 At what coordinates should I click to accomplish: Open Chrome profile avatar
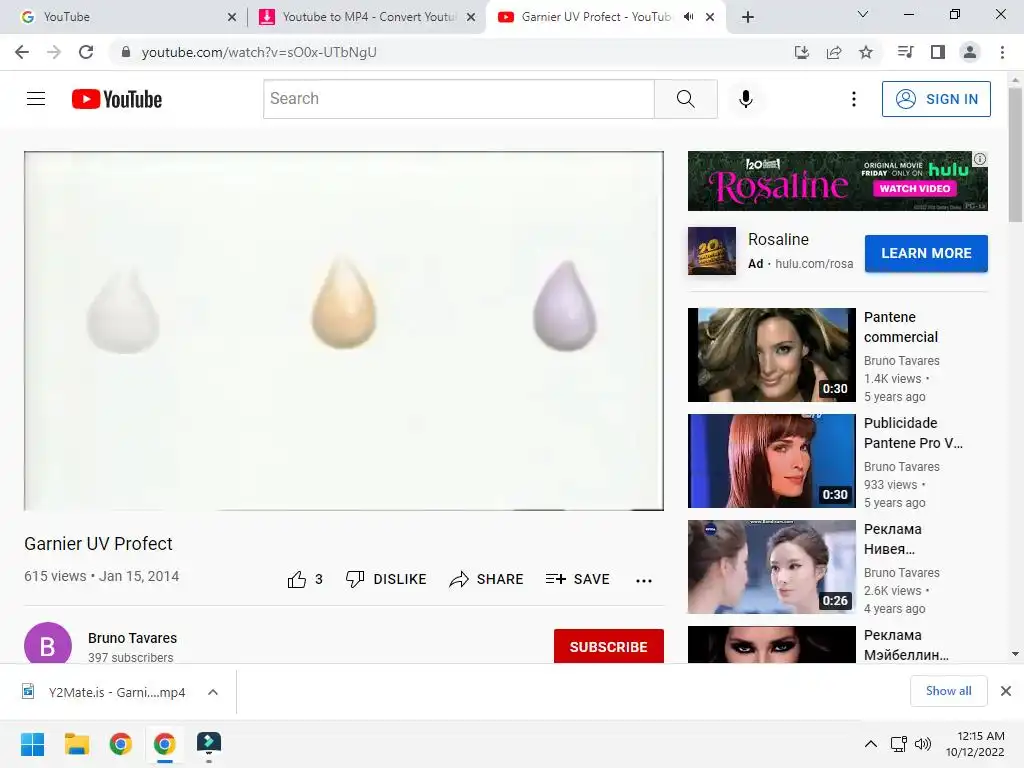pyautogui.click(x=970, y=52)
